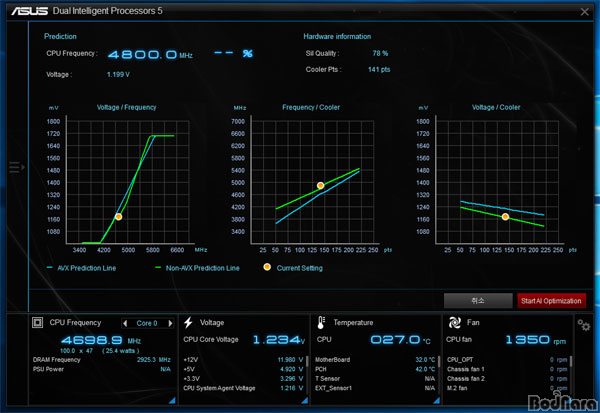
Task: Select next core with right arrow
Action: tap(170, 323)
